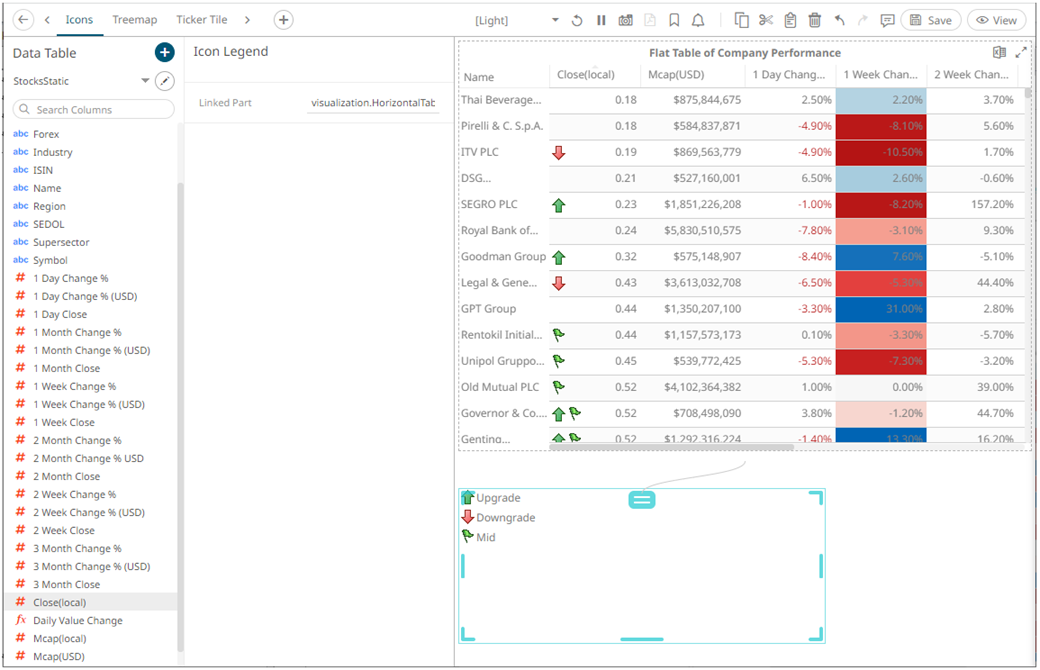This screenshot has height=670, width=1040.
Task: Add a new data table
Action: coord(165,53)
